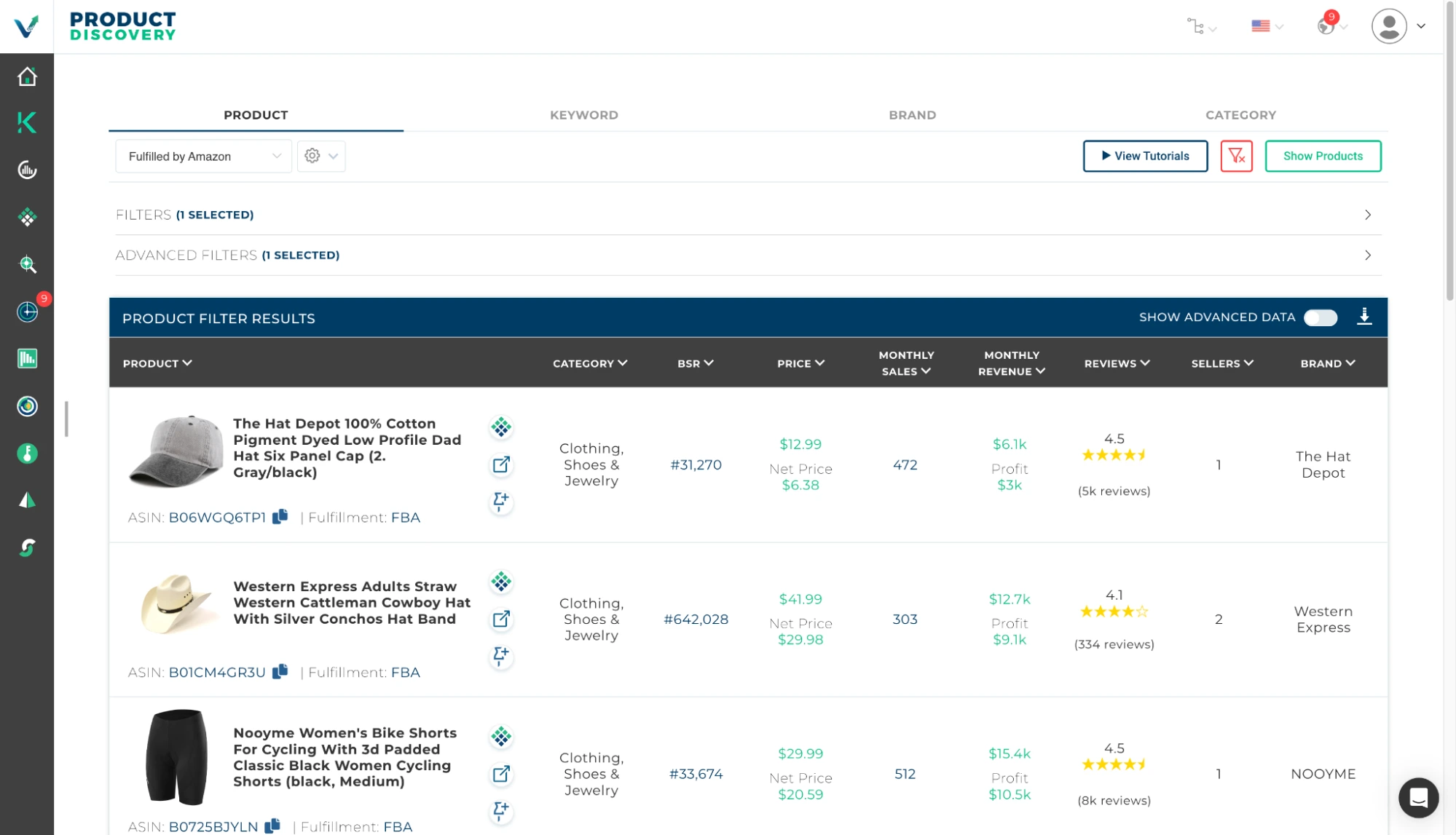Open the compass sidebar icon with badge 9
Screen dimensions: 1456x835
pos(27,312)
